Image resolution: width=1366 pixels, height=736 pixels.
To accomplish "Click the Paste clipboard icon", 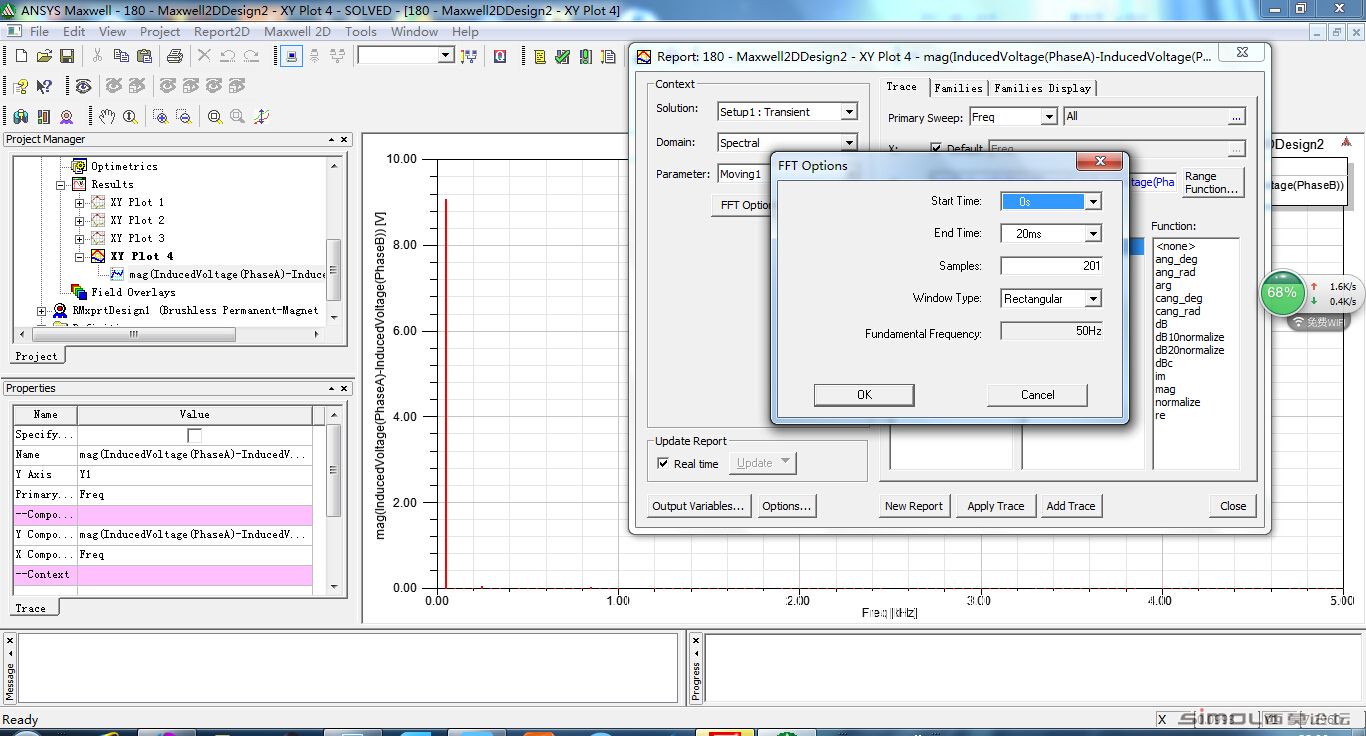I will click(145, 57).
